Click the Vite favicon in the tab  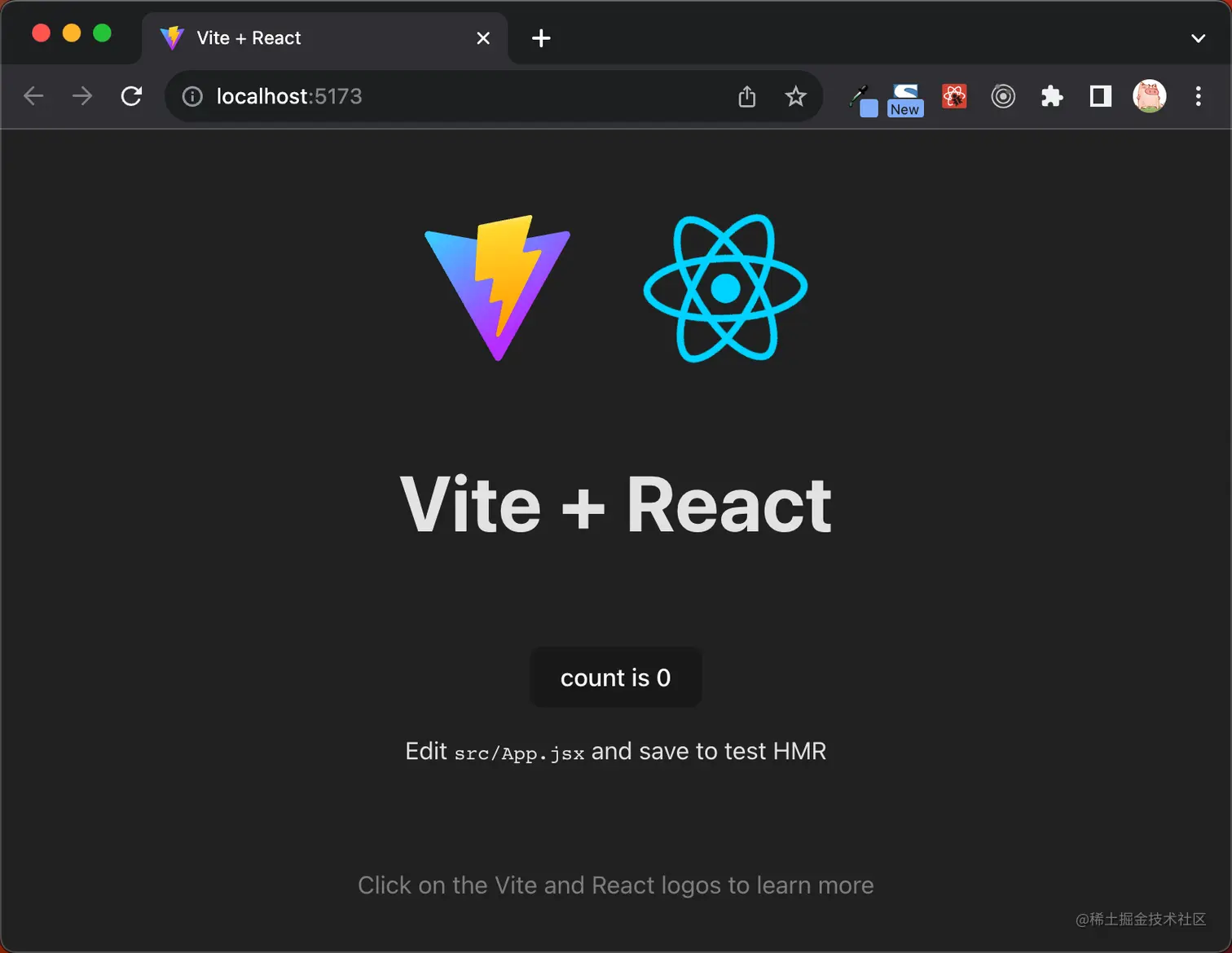click(x=172, y=38)
